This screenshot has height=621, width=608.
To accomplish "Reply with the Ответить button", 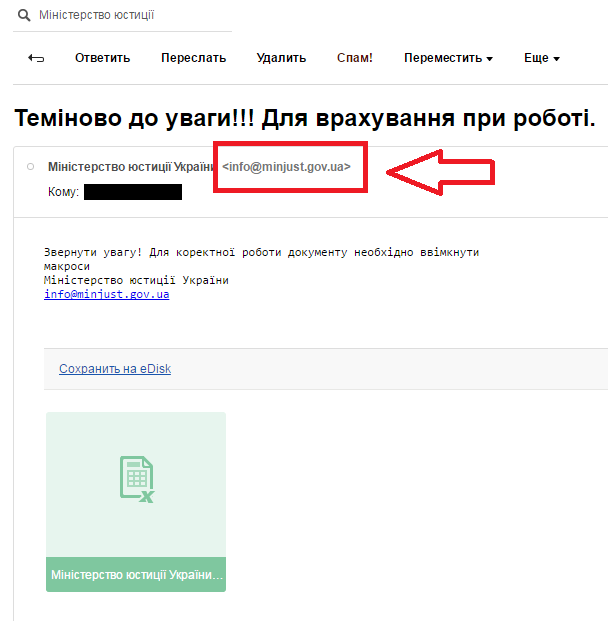I will 102,58.
